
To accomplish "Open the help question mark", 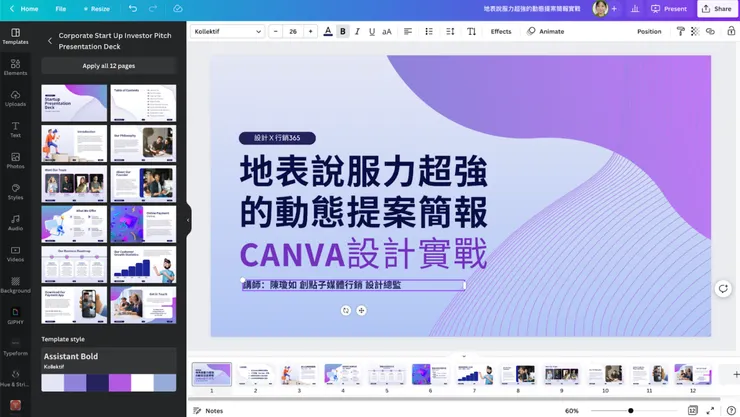I will (731, 411).
